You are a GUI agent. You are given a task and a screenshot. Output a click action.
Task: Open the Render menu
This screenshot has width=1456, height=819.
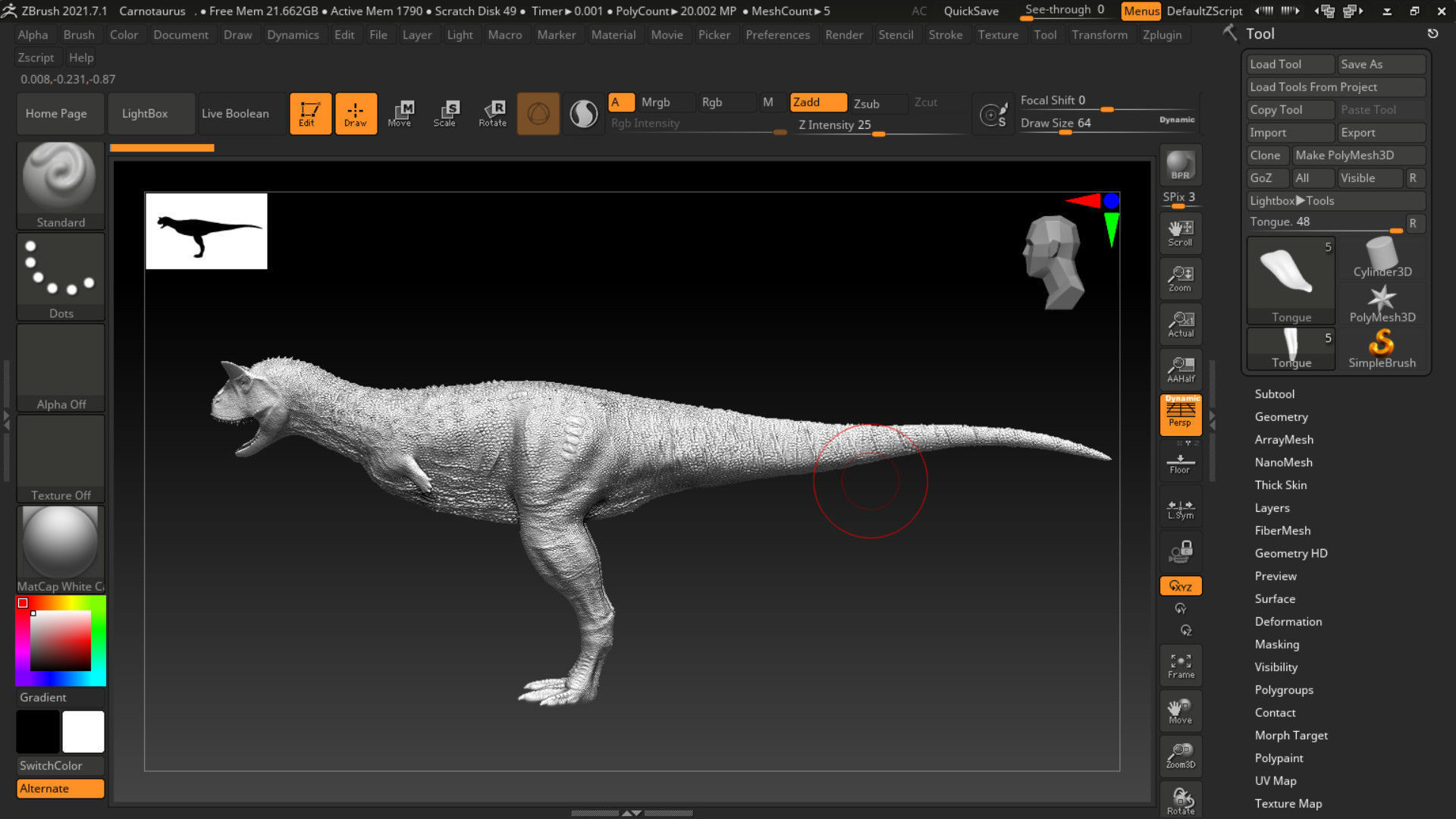click(844, 35)
